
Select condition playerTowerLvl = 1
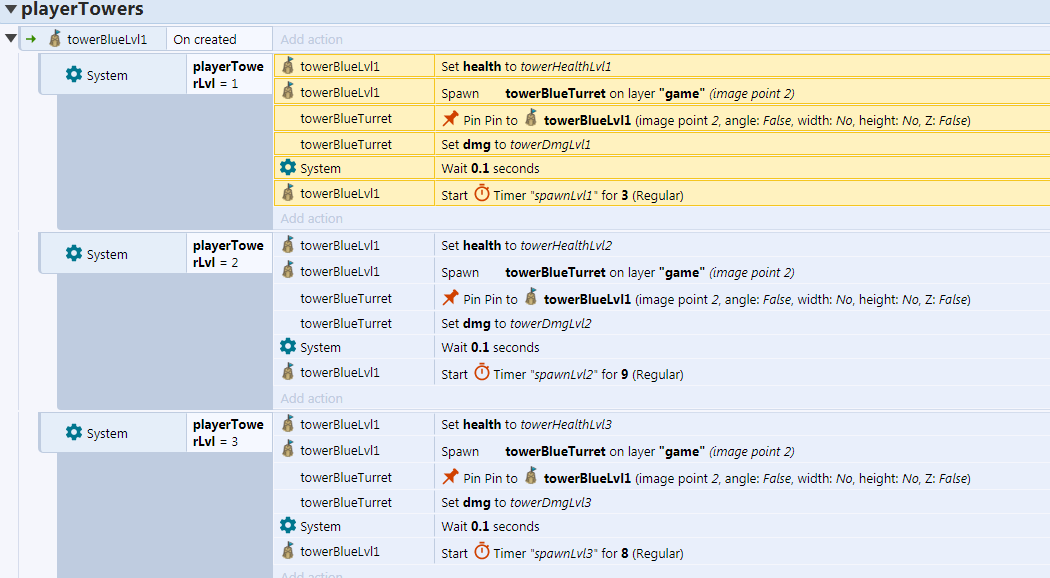coord(228,74)
